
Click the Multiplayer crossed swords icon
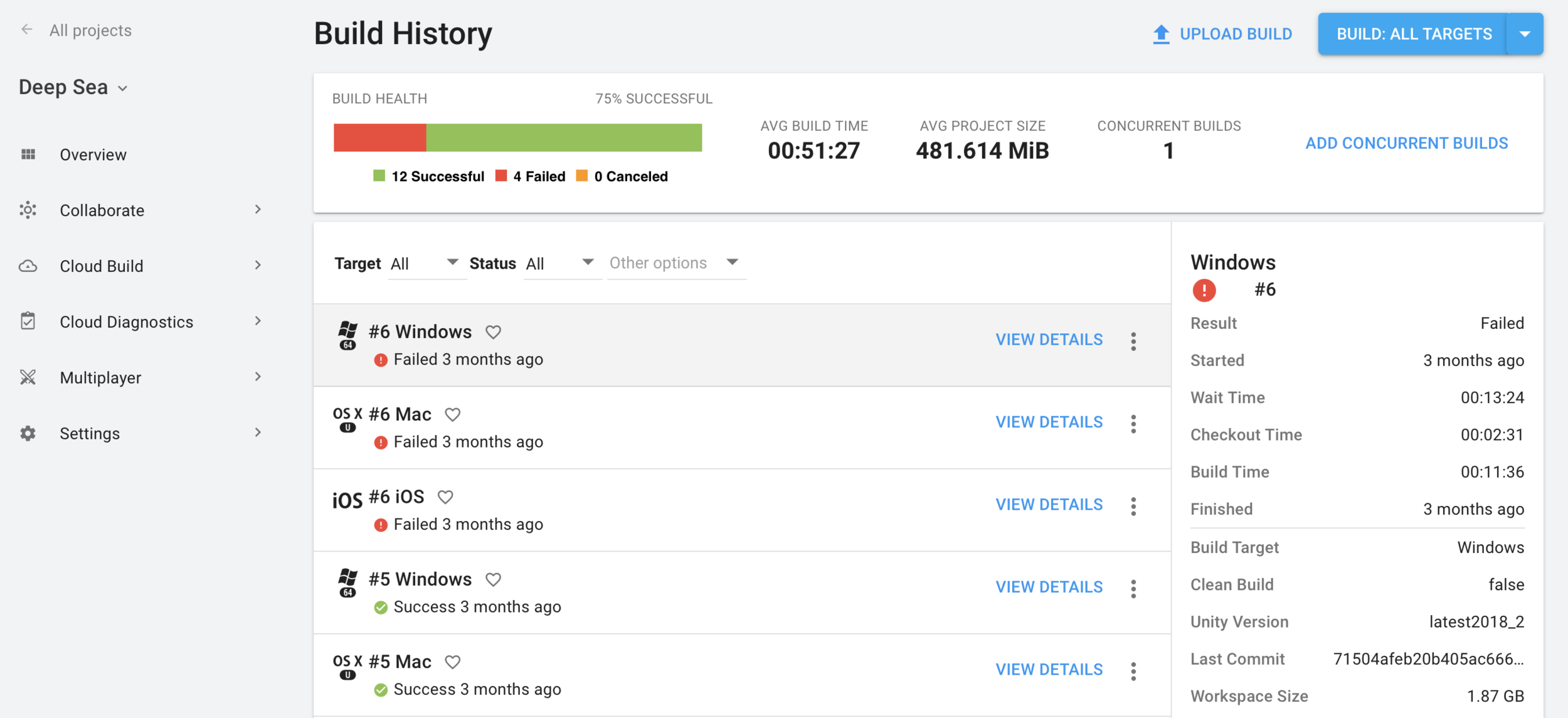point(28,377)
